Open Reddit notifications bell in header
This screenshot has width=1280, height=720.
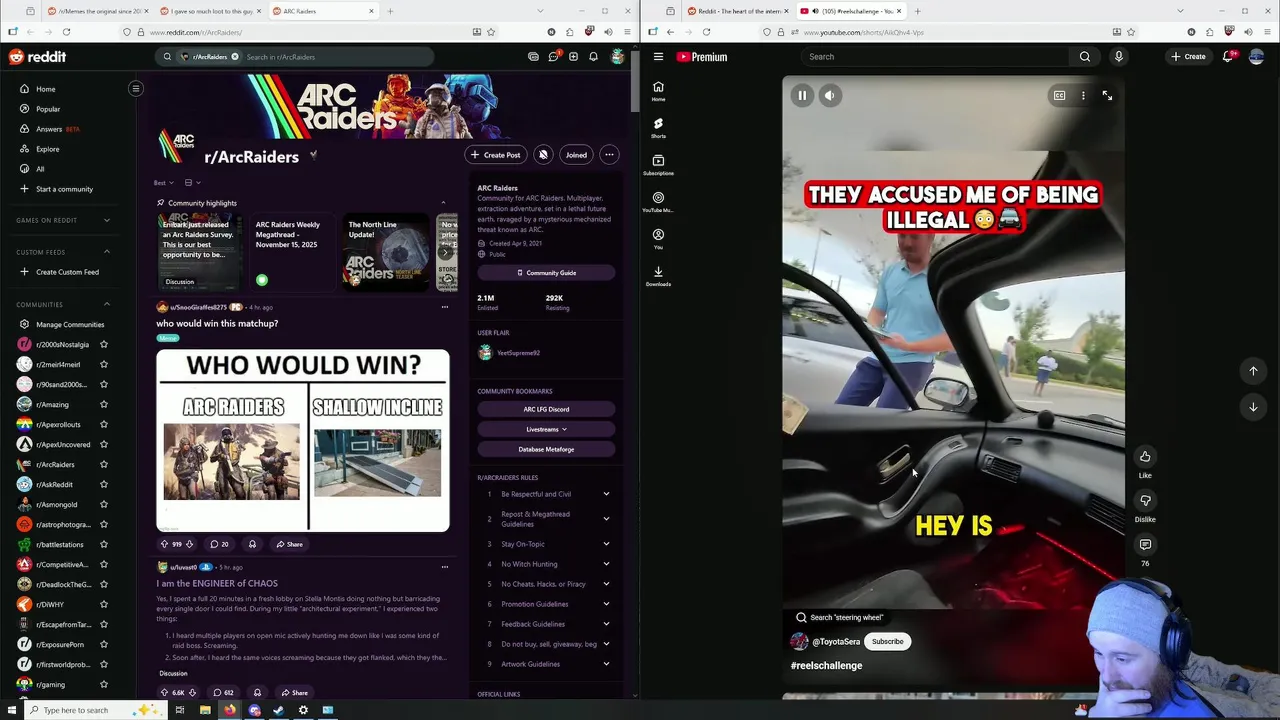pos(593,57)
